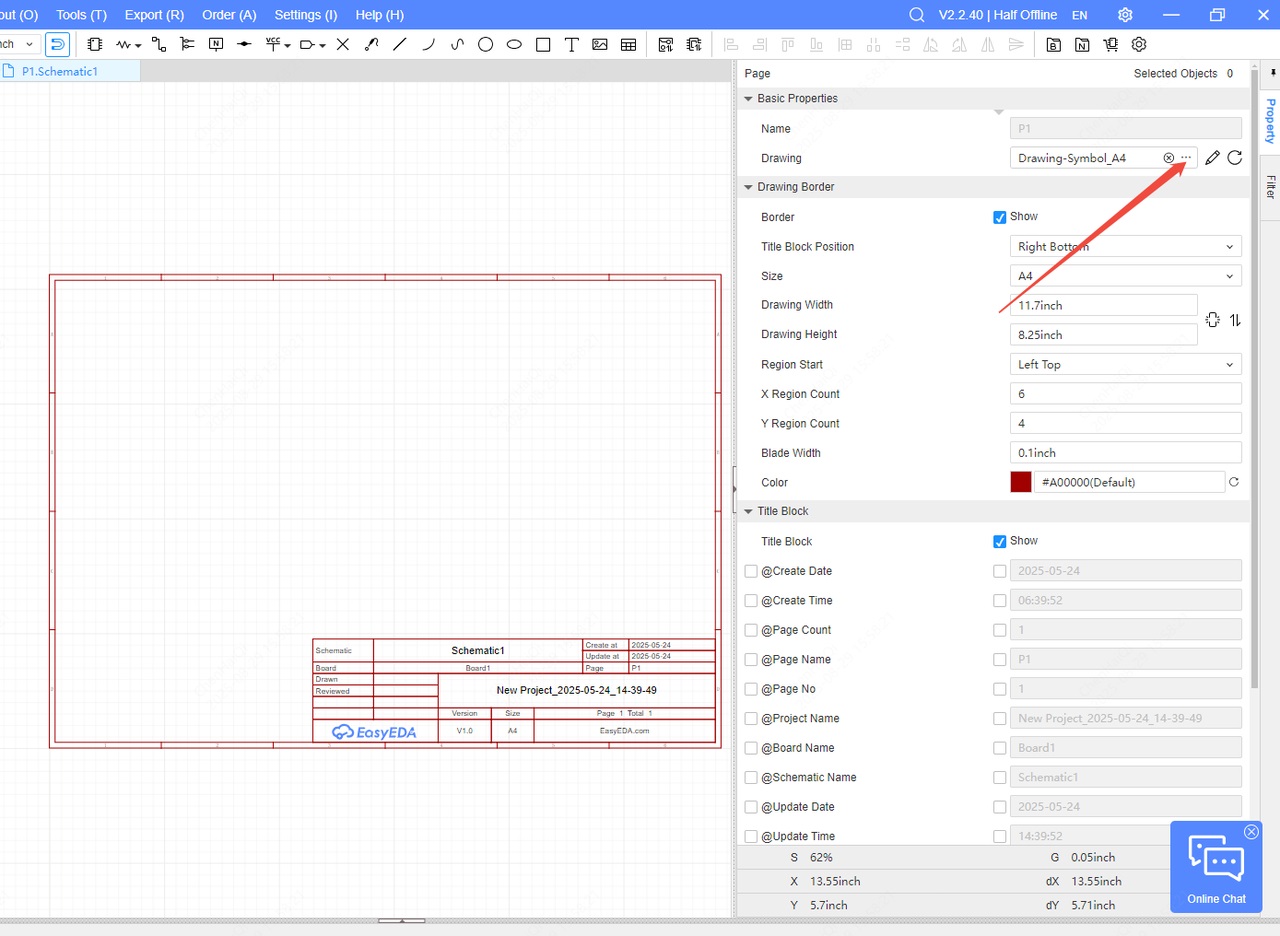
Task: Open the Region Start dropdown
Action: (1125, 365)
